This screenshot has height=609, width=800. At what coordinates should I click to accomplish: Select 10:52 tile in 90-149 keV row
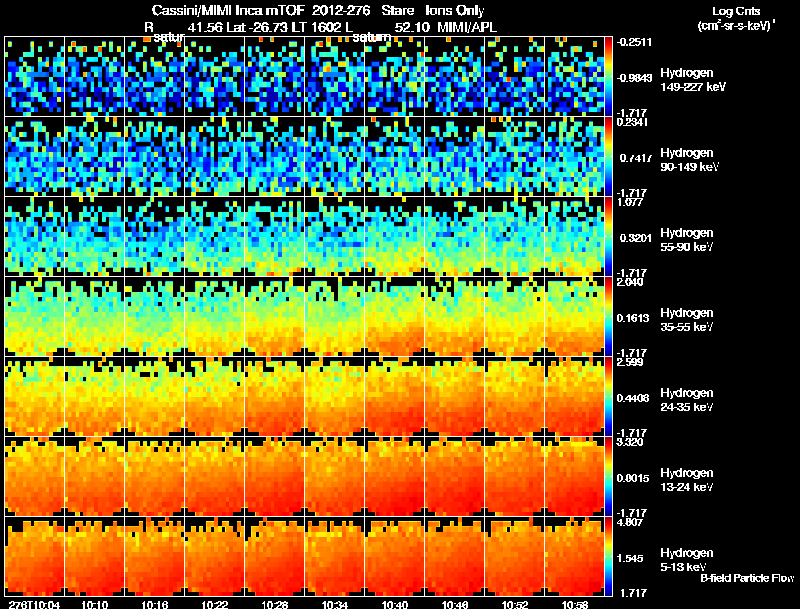[515, 157]
